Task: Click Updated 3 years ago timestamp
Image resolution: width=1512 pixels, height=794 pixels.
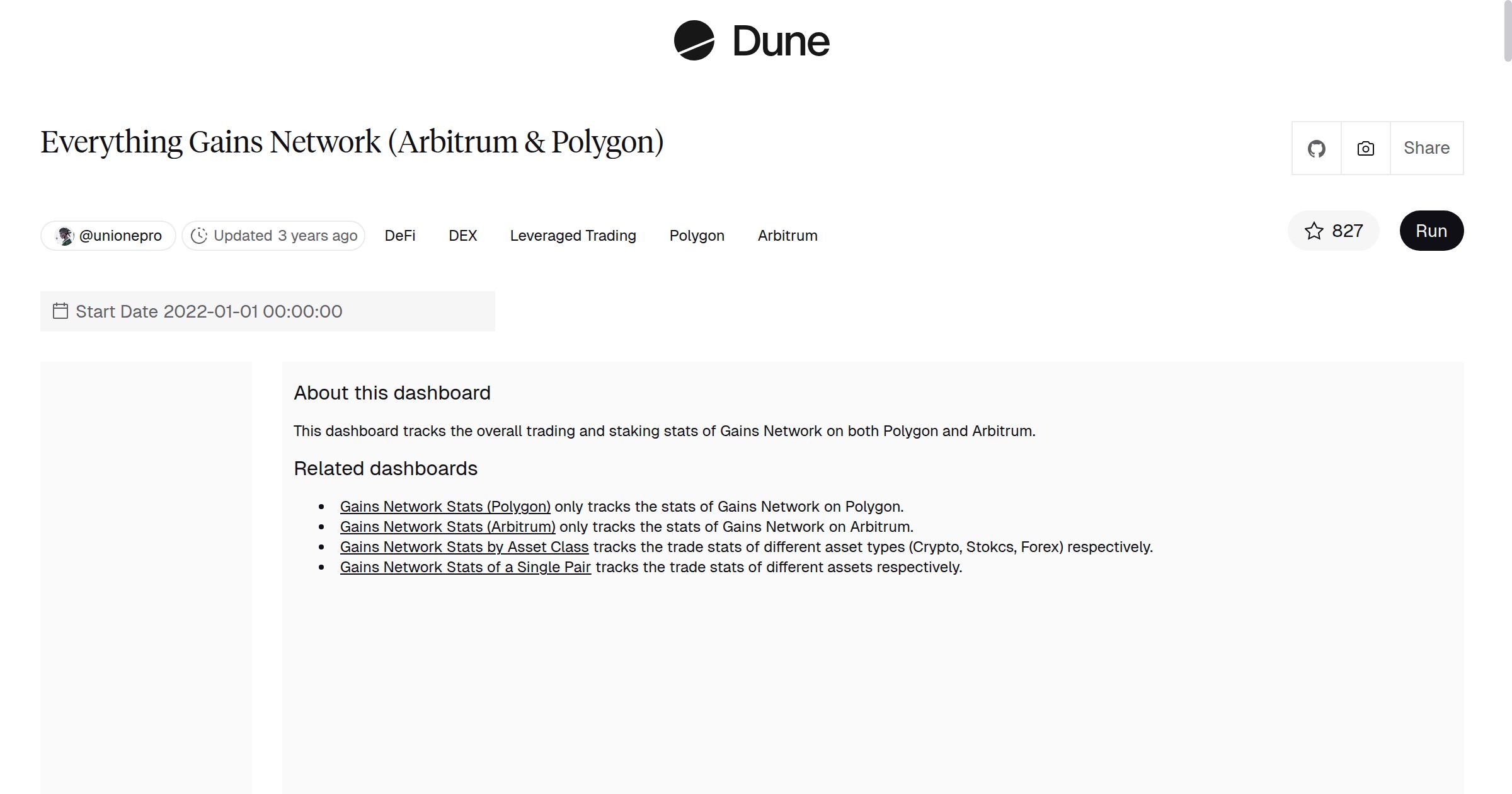Action: [285, 235]
